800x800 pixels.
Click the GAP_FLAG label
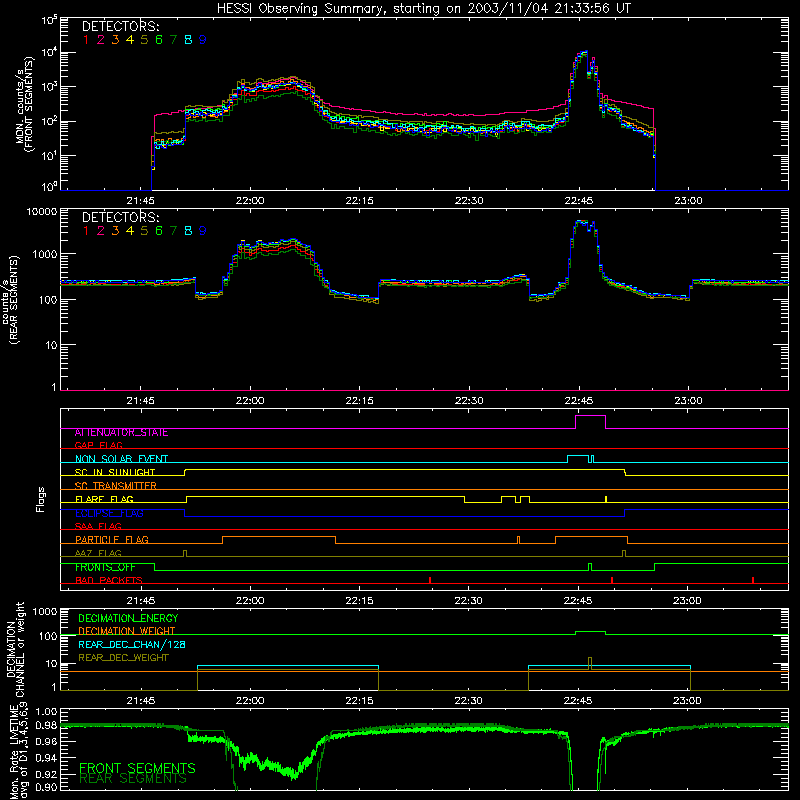tap(98, 445)
